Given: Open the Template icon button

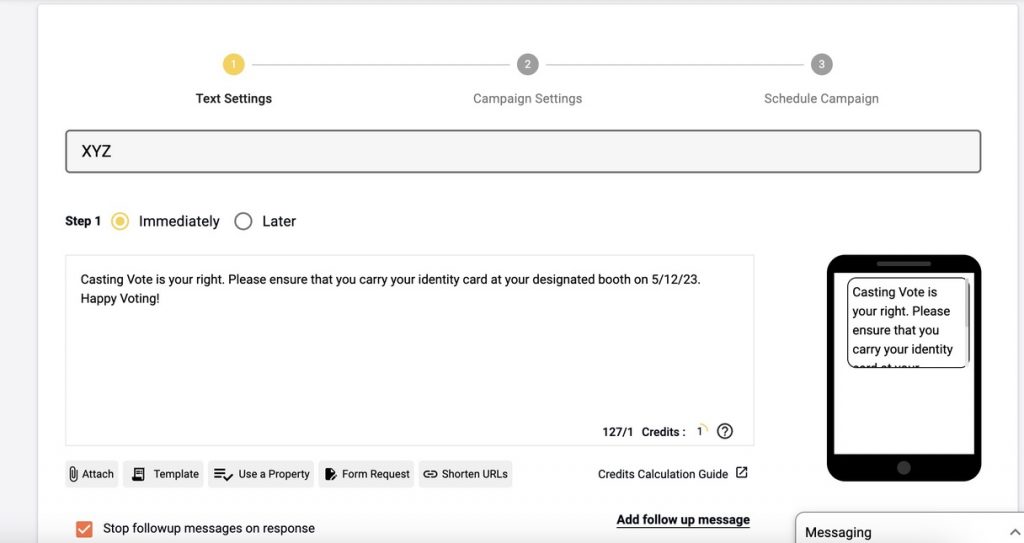Looking at the screenshot, I should pyautogui.click(x=139, y=474).
